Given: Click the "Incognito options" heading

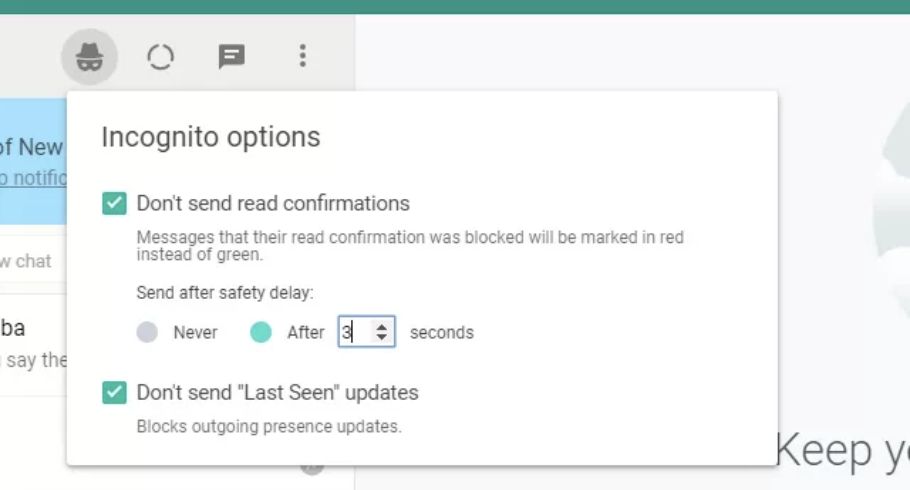Looking at the screenshot, I should click(211, 137).
